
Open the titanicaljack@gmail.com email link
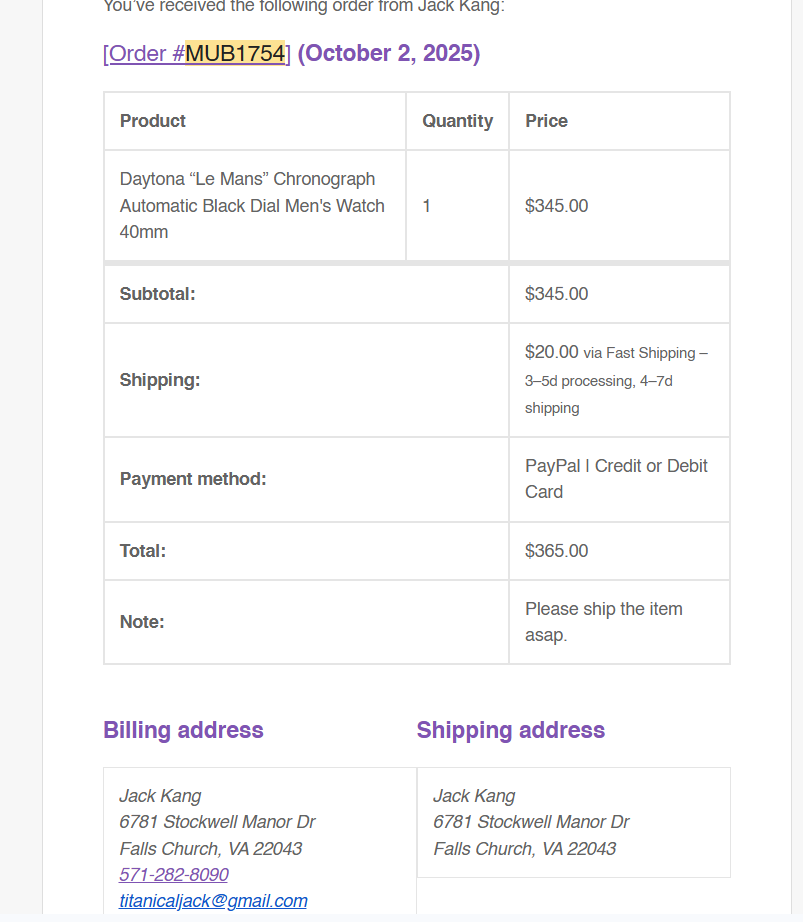[213, 901]
